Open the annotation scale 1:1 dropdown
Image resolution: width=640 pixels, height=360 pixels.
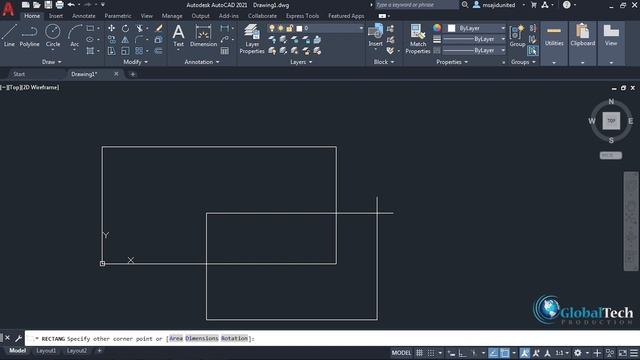[562, 353]
